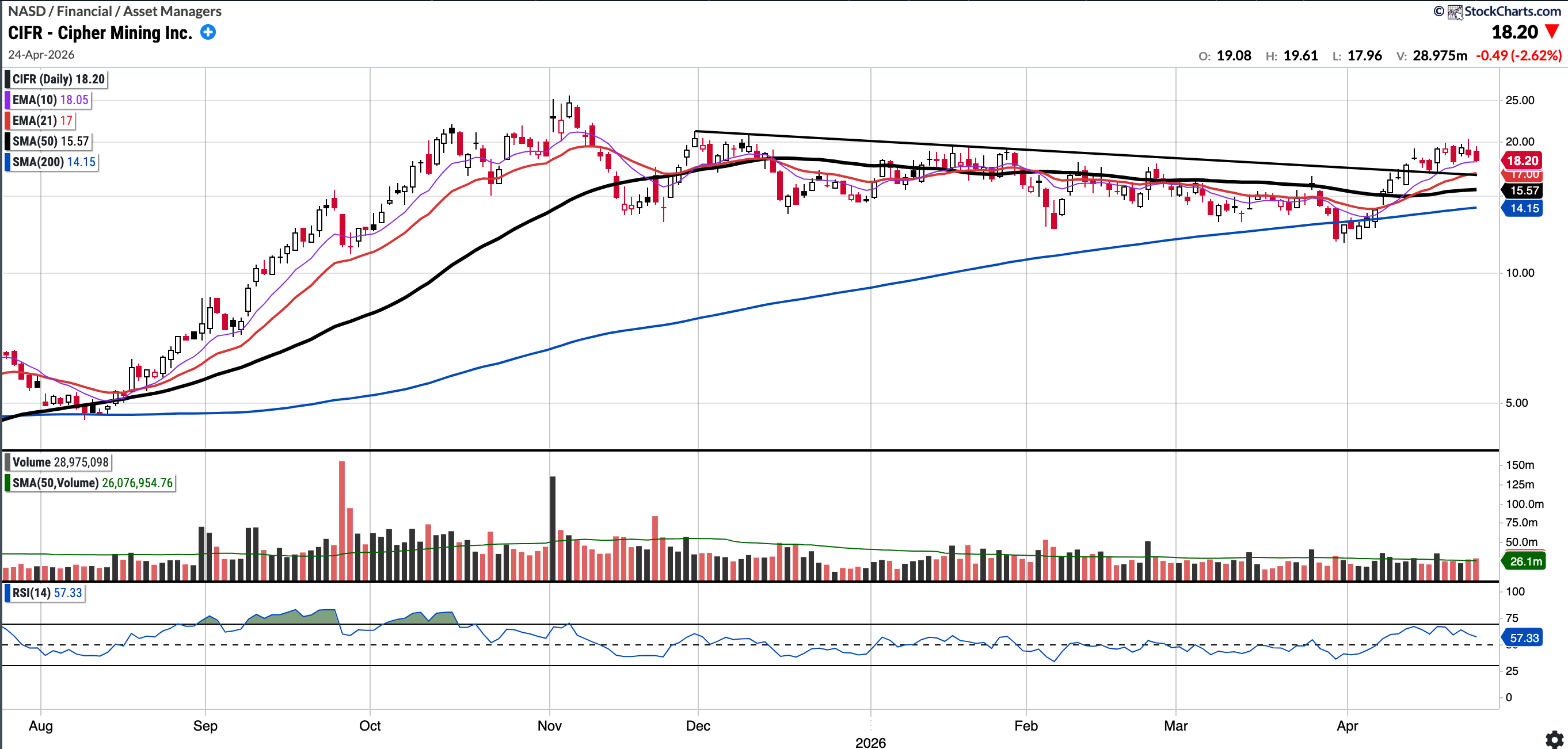Click the blue plus icon beside Cipher Mining Inc.

pyautogui.click(x=208, y=32)
